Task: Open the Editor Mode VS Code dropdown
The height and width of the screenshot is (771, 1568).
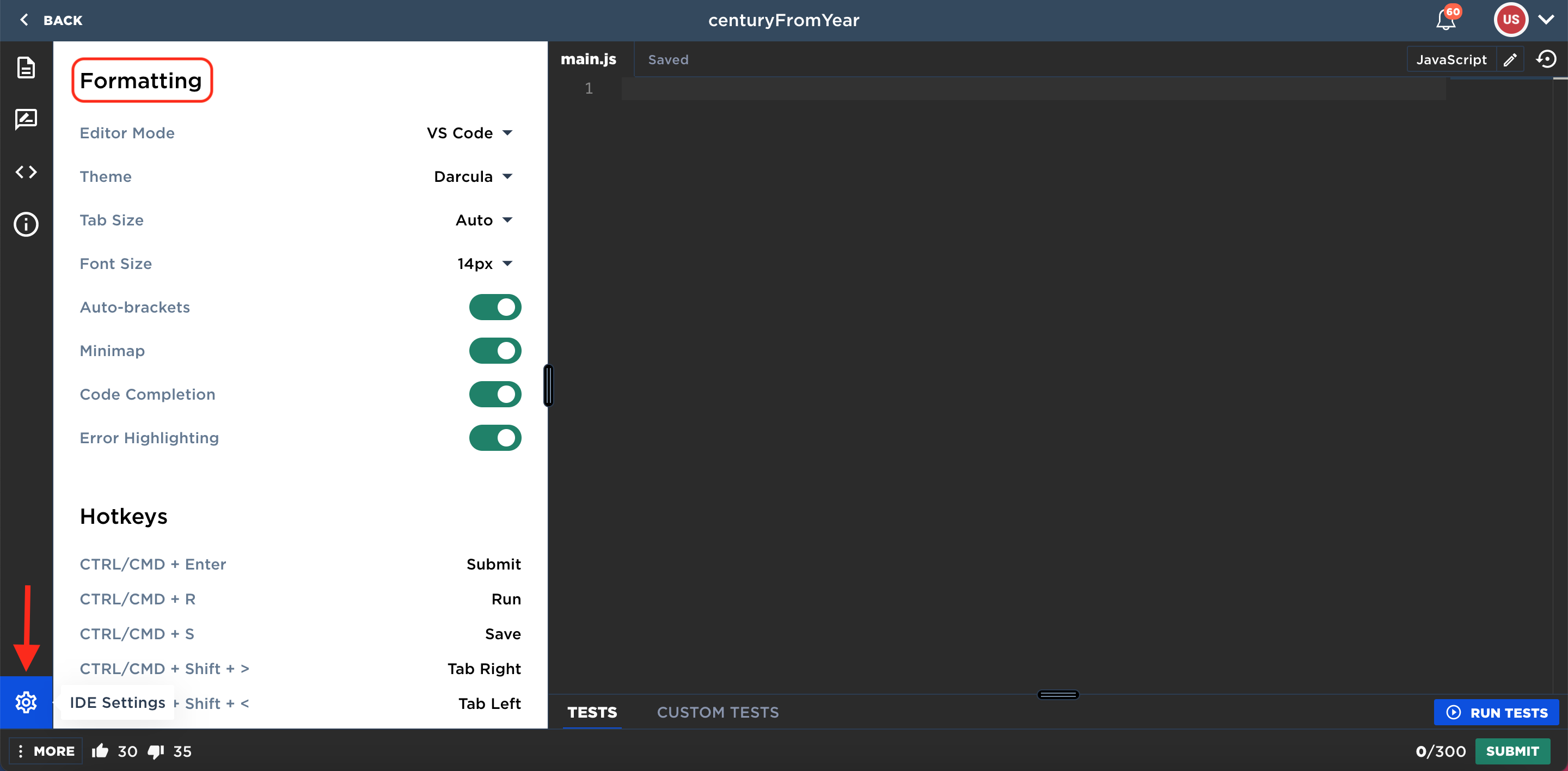Action: coord(469,133)
